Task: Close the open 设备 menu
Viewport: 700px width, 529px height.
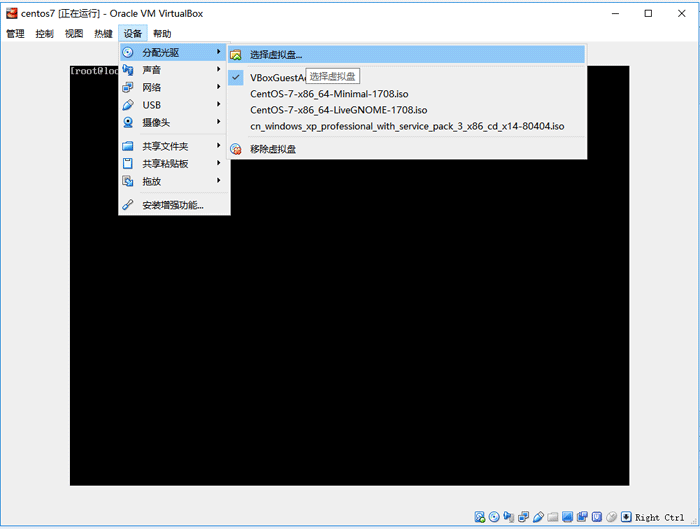Action: [133, 33]
